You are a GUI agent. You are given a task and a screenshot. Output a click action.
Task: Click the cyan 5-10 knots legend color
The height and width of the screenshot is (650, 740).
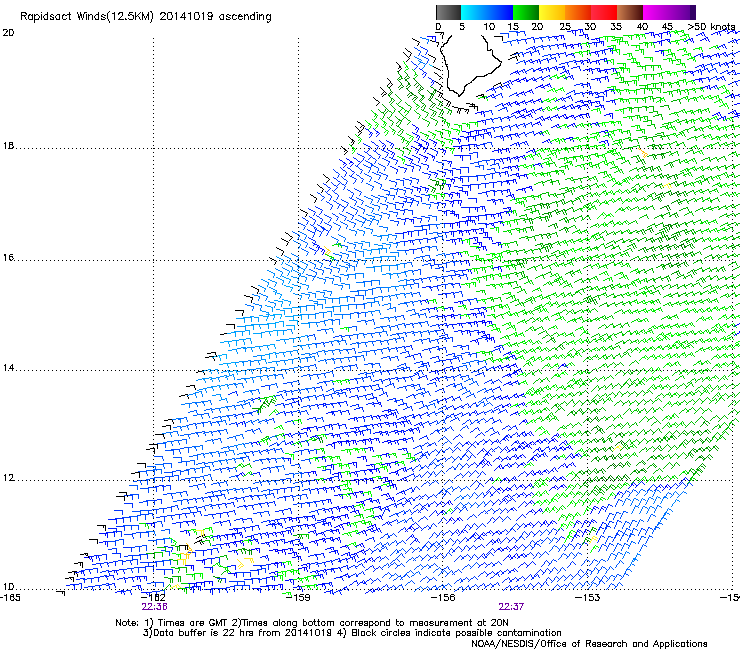coord(474,12)
